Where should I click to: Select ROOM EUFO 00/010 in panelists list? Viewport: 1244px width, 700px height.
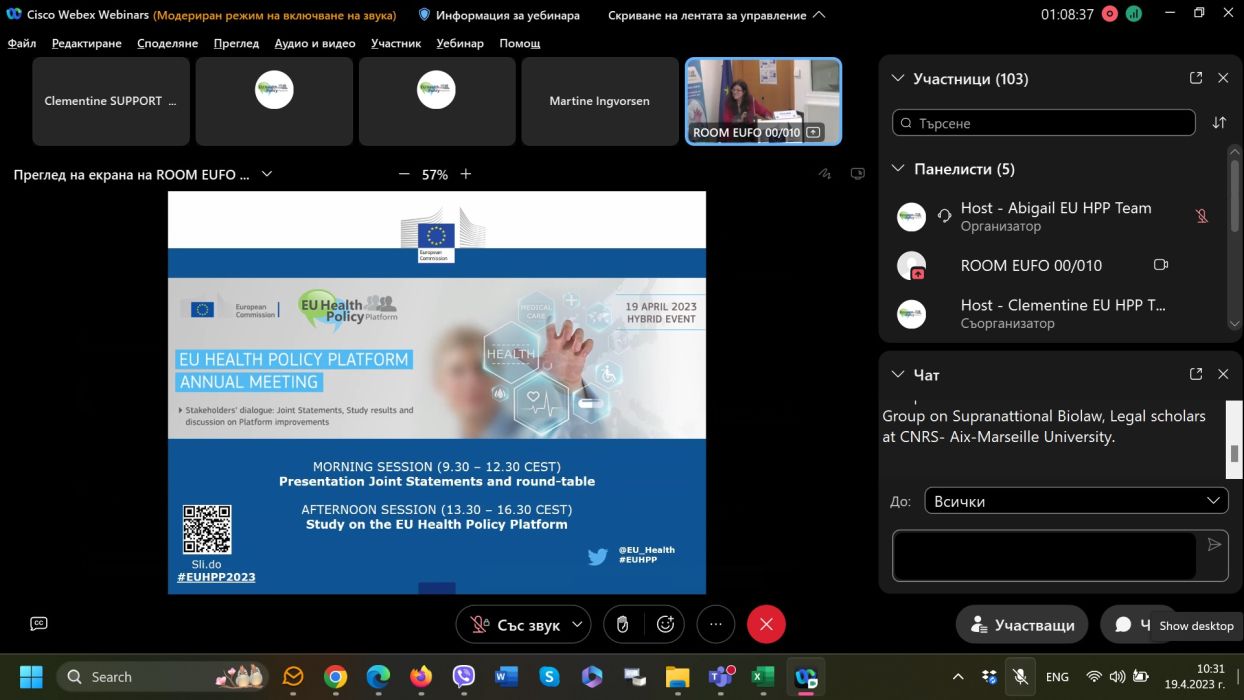1053,265
